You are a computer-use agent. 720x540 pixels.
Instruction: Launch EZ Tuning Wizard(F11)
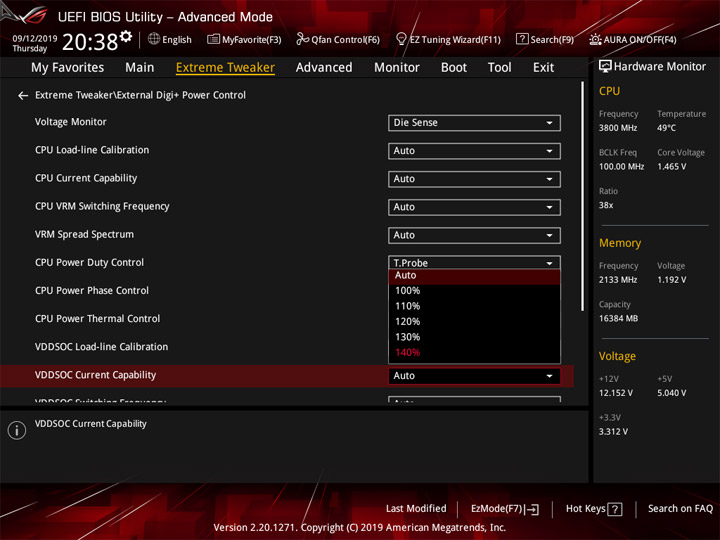[x=448, y=39]
